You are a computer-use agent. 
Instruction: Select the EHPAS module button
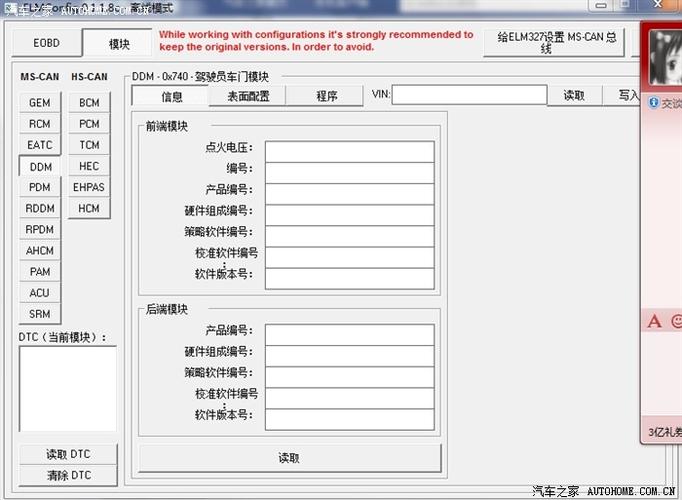tap(89, 187)
